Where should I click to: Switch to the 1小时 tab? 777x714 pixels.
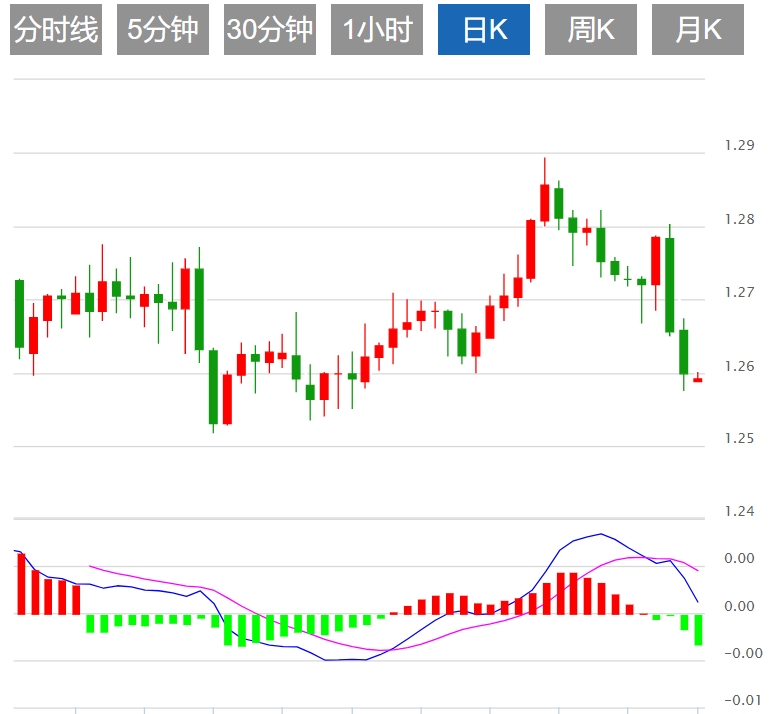point(377,30)
